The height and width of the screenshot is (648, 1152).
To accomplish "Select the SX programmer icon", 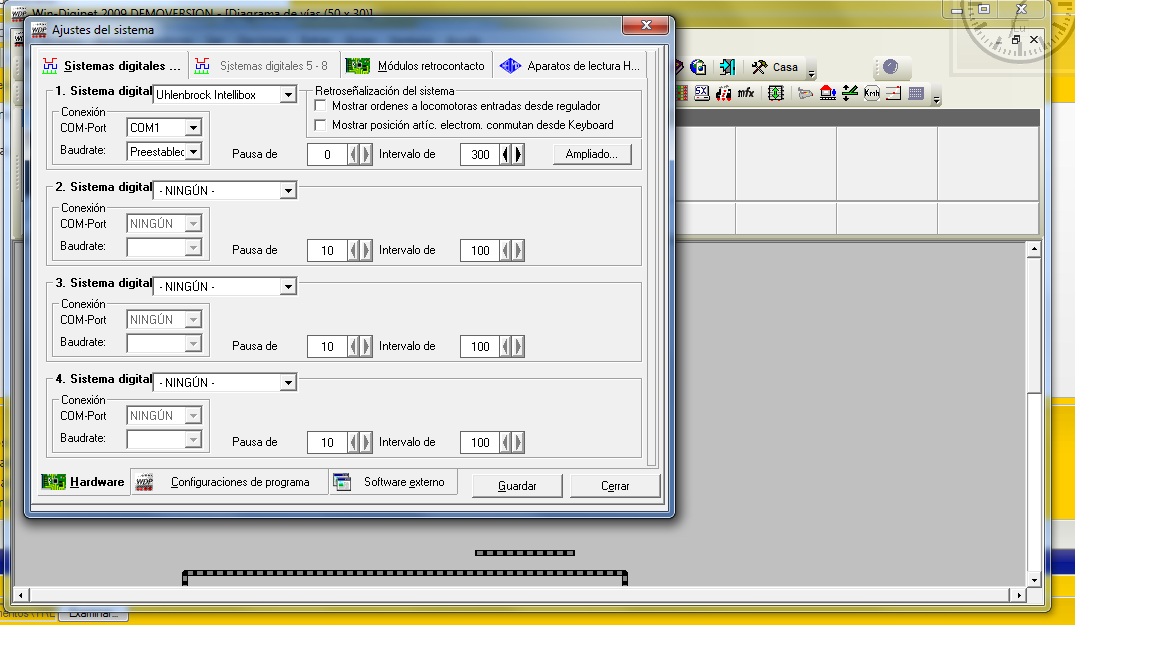I will click(702, 93).
